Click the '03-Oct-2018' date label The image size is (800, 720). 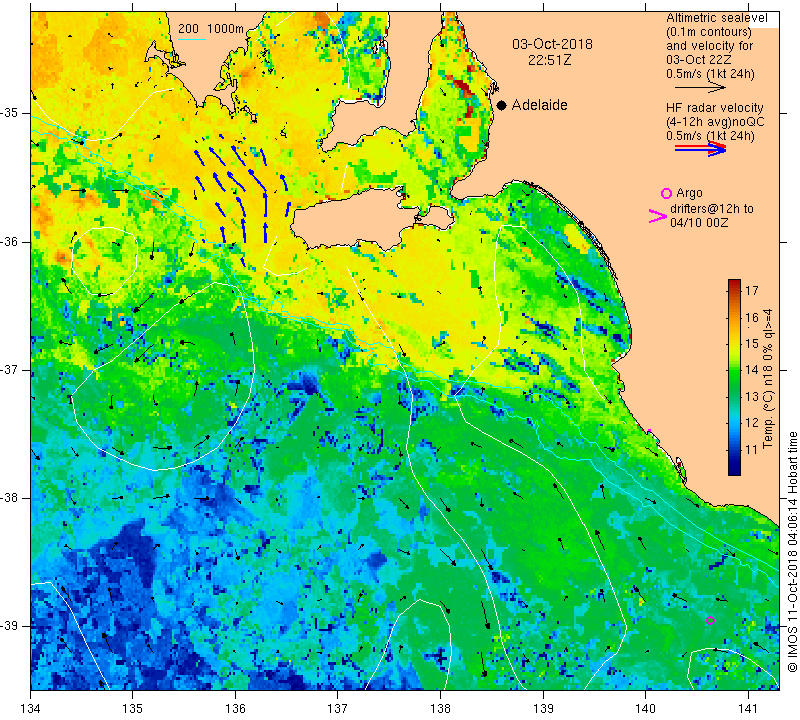coord(552,44)
